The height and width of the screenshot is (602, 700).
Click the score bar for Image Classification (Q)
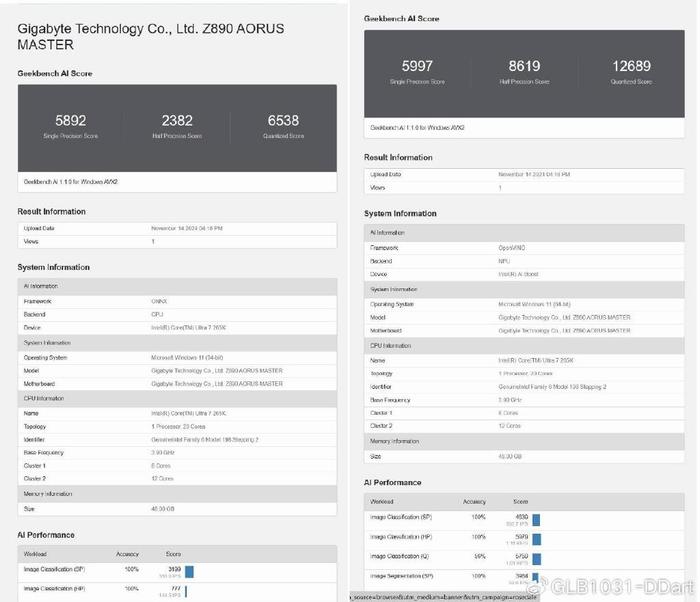537,559
